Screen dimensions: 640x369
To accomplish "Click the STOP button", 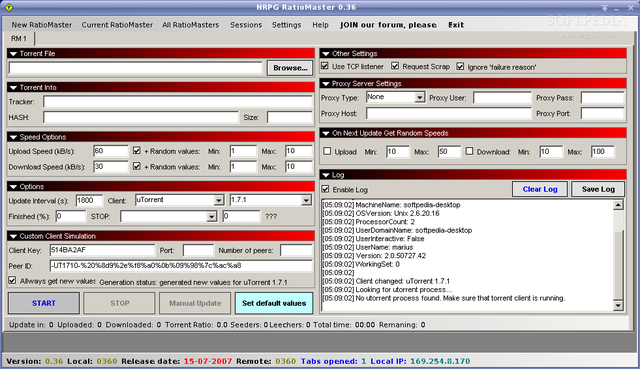I will click(120, 303).
